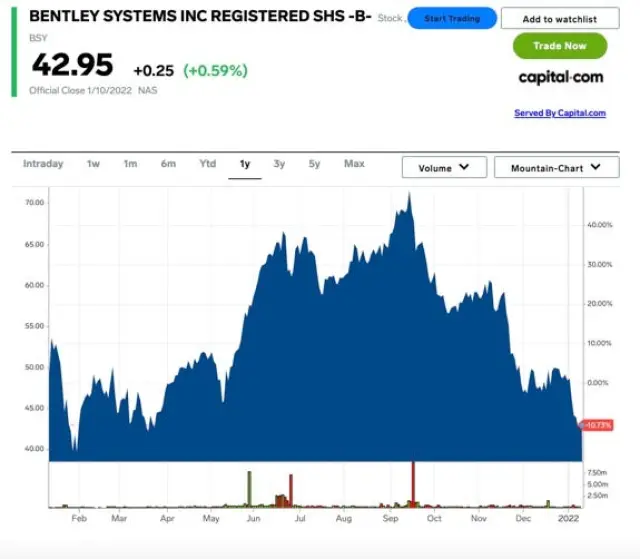Select the 1y time range tab
Screen dimensions: 640x559
pos(245,164)
